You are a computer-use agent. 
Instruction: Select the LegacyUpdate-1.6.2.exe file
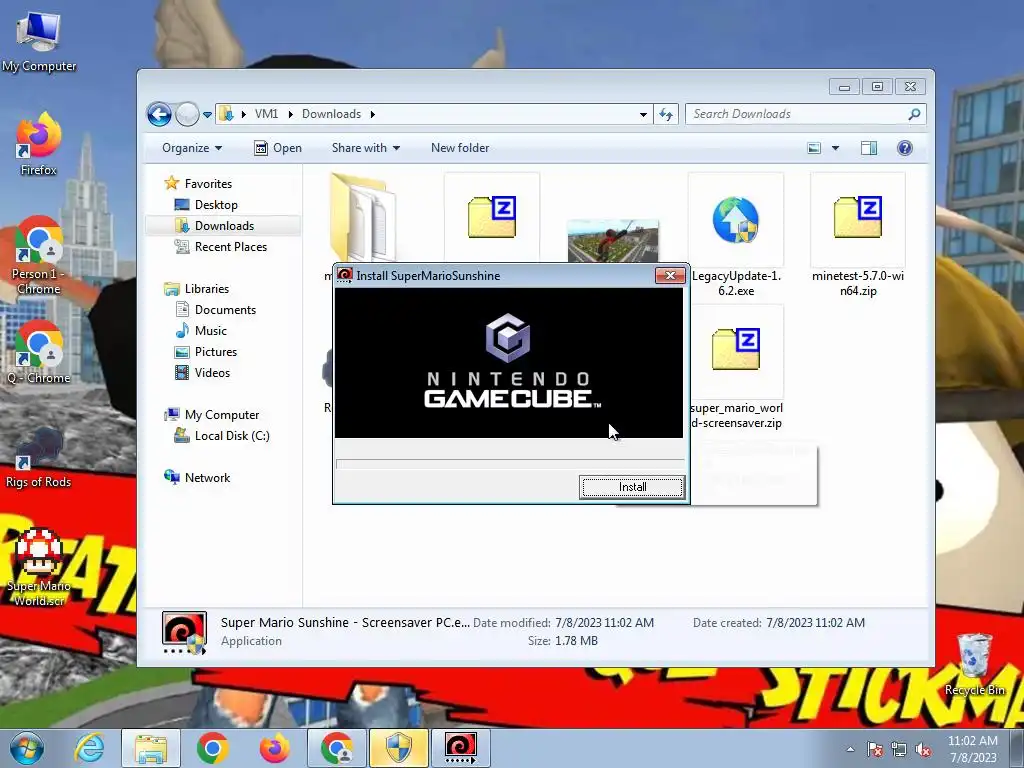pos(736,235)
